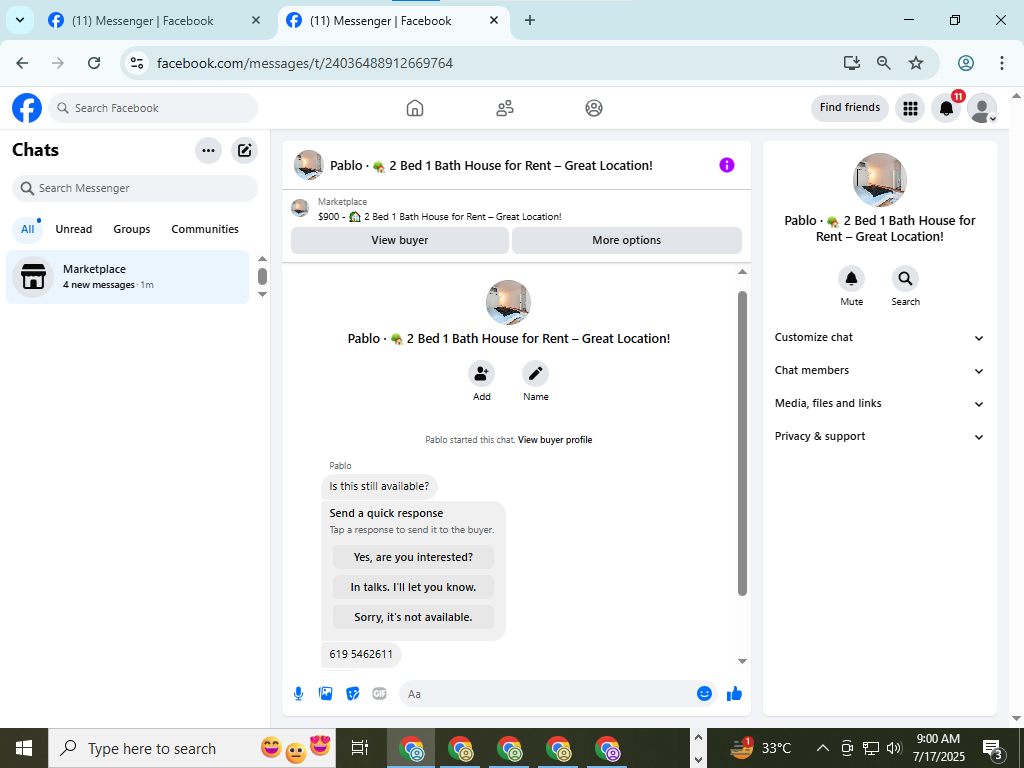1024x768 pixels.
Task: Select the All chats filter
Action: click(x=27, y=229)
